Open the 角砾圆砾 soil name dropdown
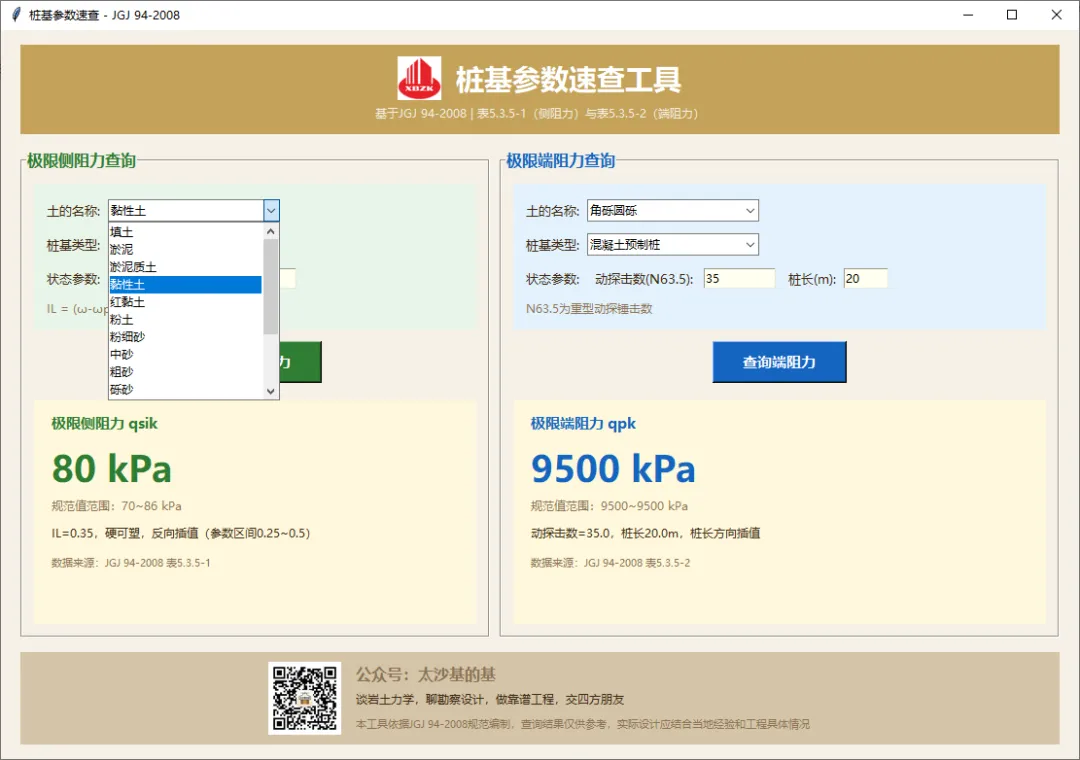The width and height of the screenshot is (1080, 760). 672,210
